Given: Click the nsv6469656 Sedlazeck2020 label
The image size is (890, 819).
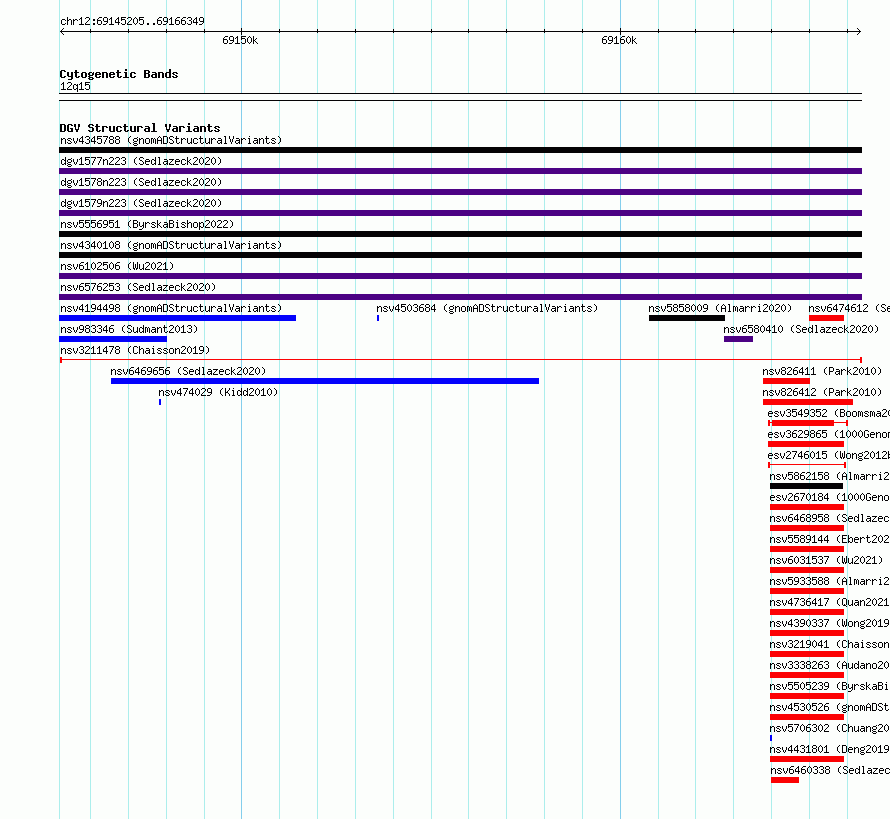Looking at the screenshot, I should (188, 371).
